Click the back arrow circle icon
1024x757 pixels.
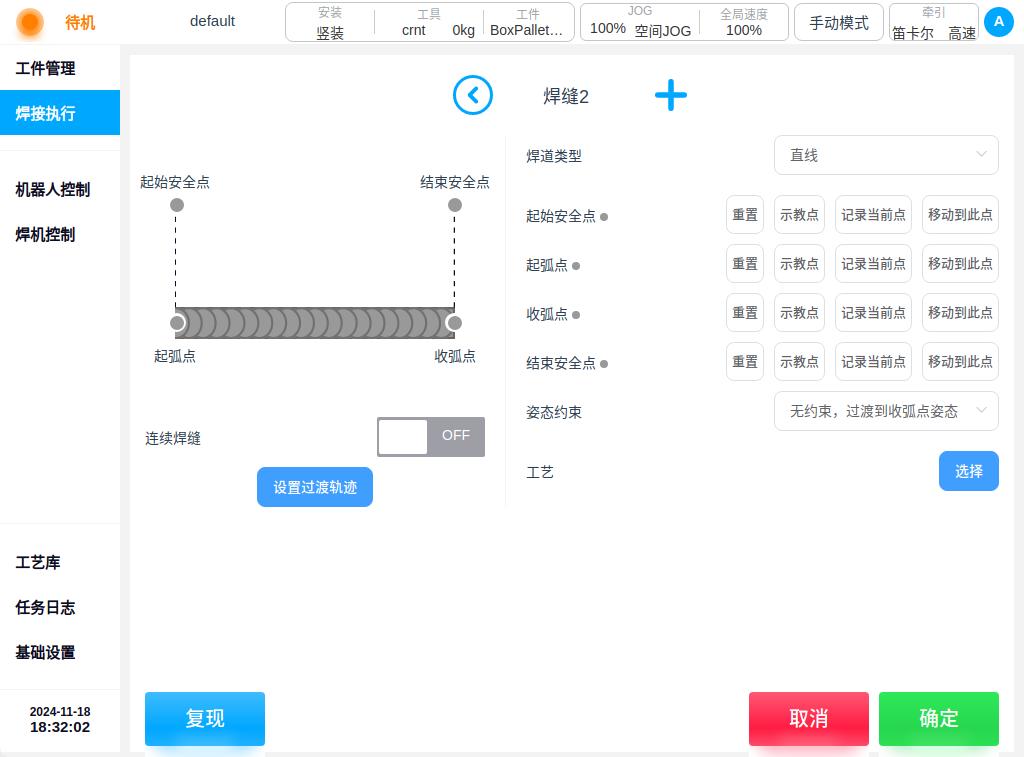click(x=473, y=95)
